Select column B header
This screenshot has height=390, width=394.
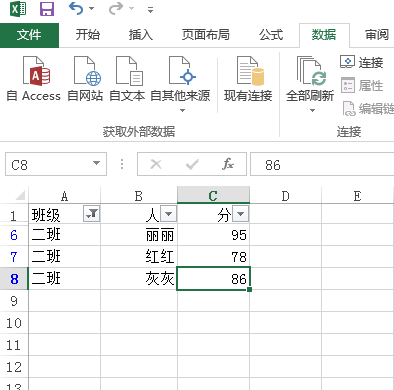click(139, 196)
